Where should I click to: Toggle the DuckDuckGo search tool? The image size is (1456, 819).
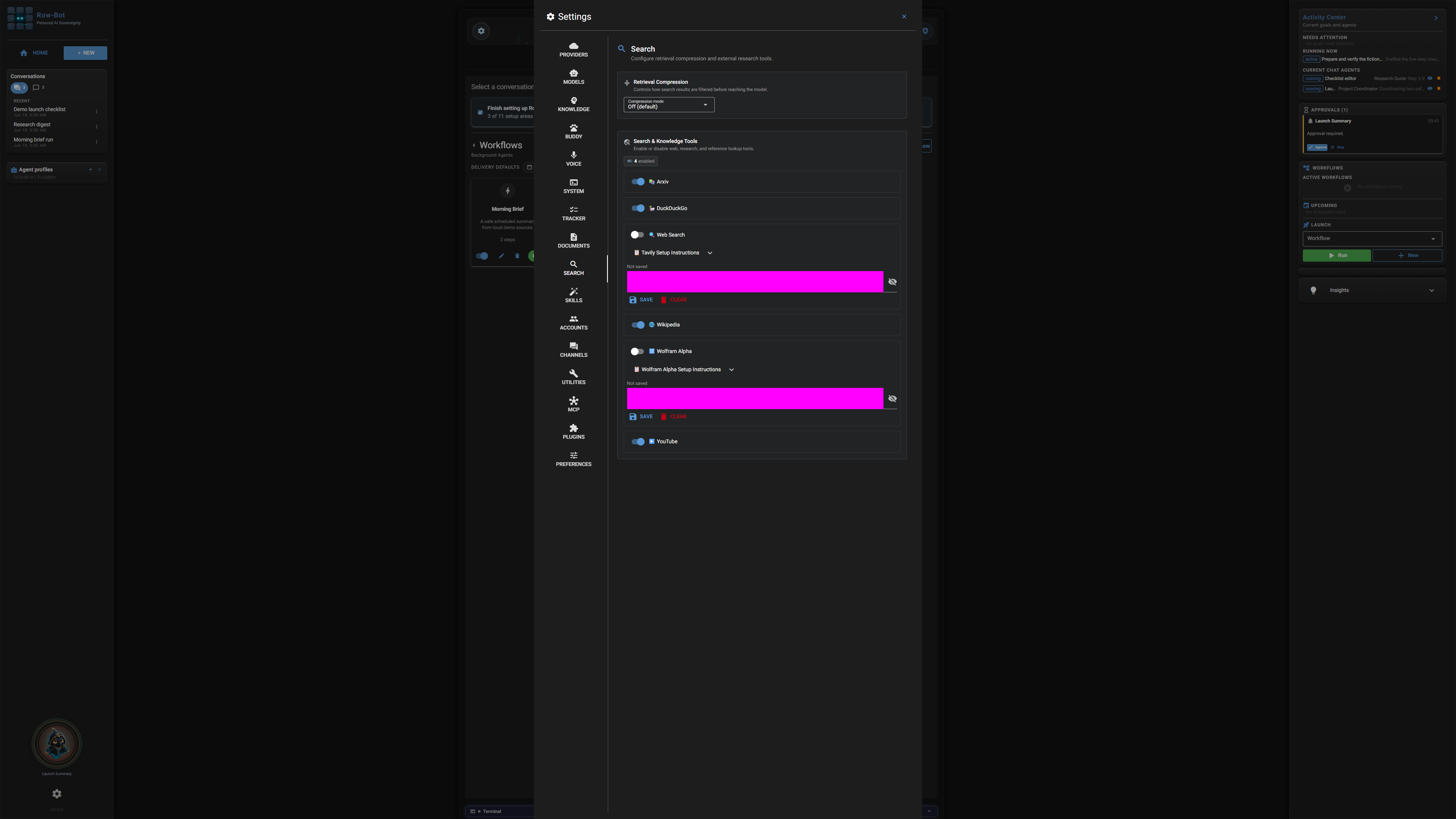point(637,209)
